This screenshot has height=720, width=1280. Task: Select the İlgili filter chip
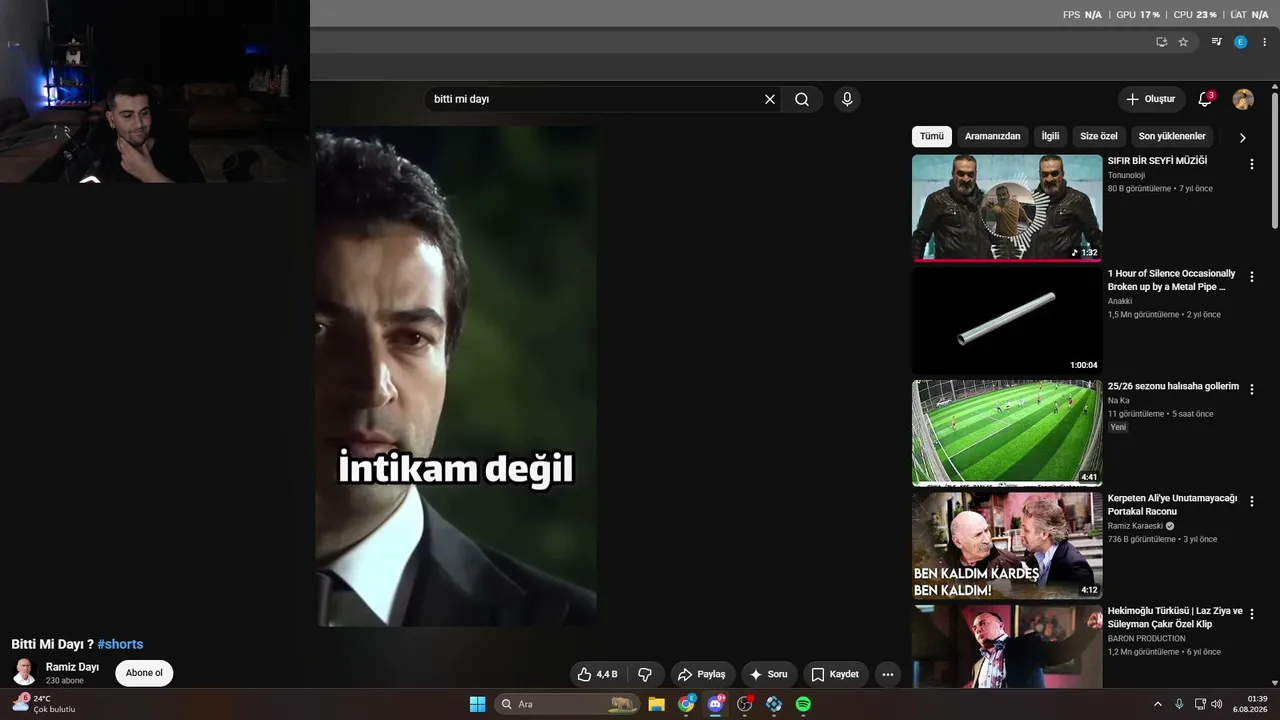point(1050,136)
